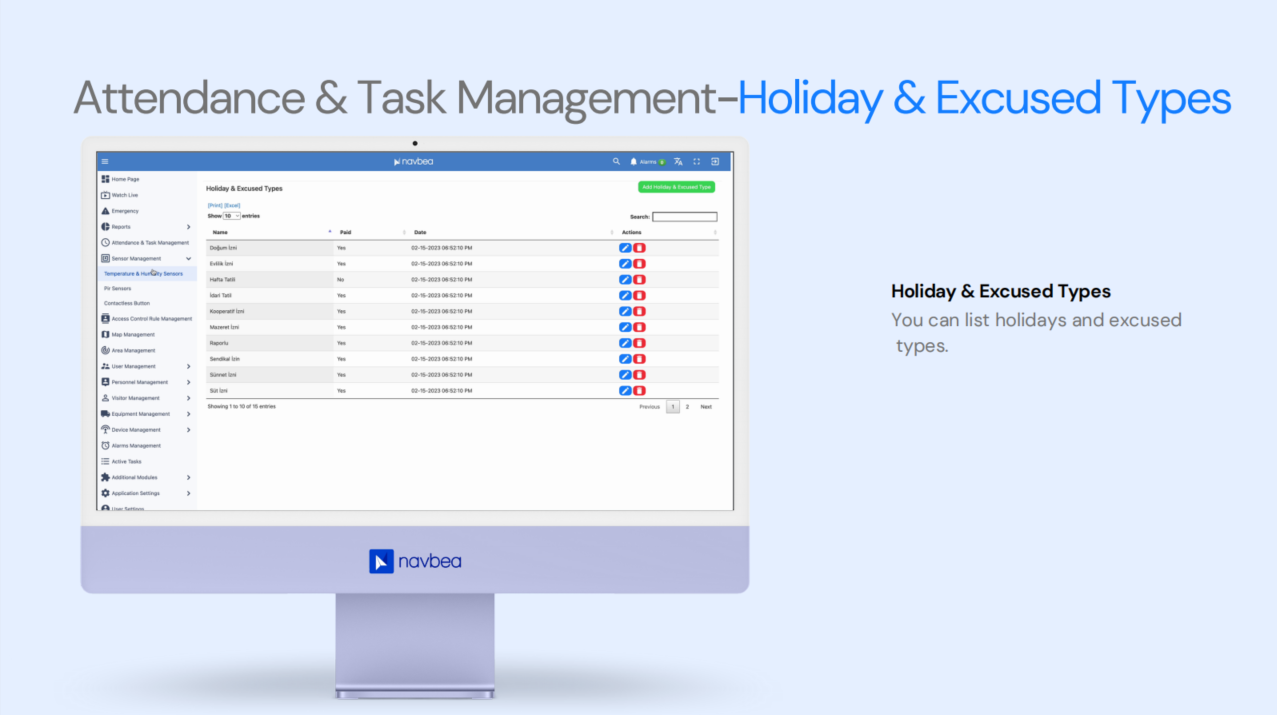Expand the Reports sidebar menu
This screenshot has height=715, width=1277.
tap(188, 227)
